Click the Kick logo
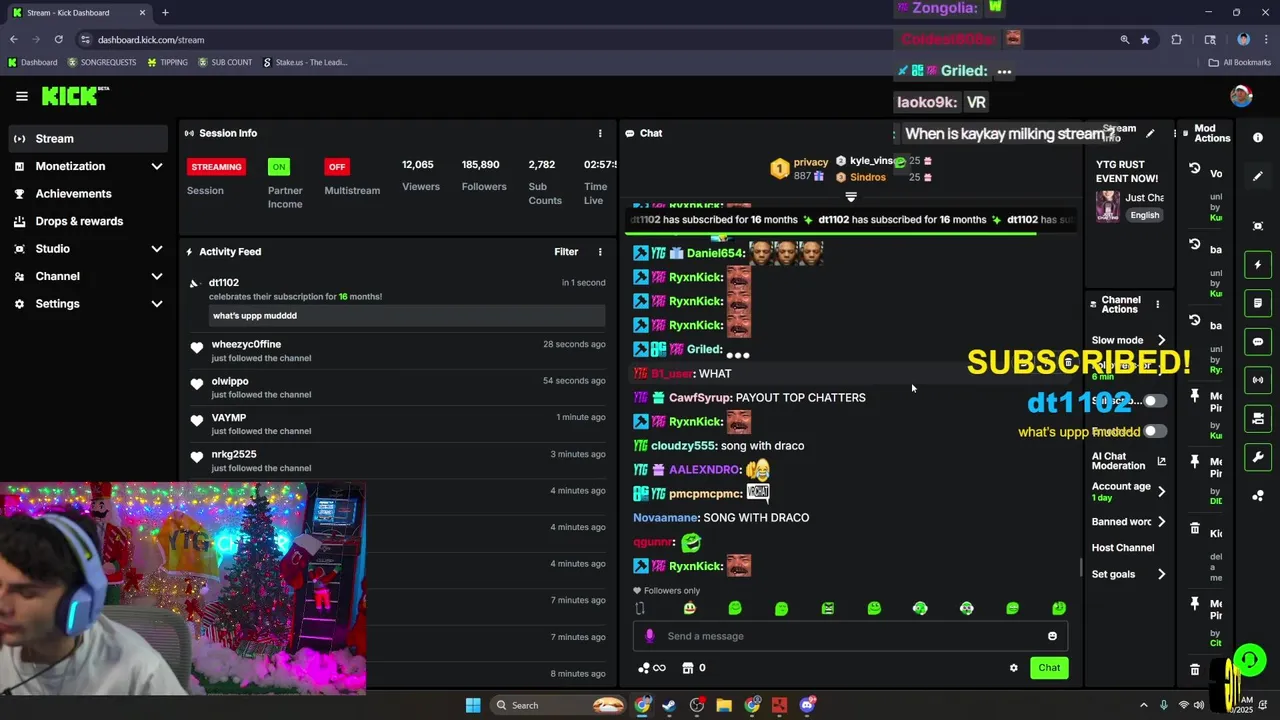 pyautogui.click(x=75, y=96)
